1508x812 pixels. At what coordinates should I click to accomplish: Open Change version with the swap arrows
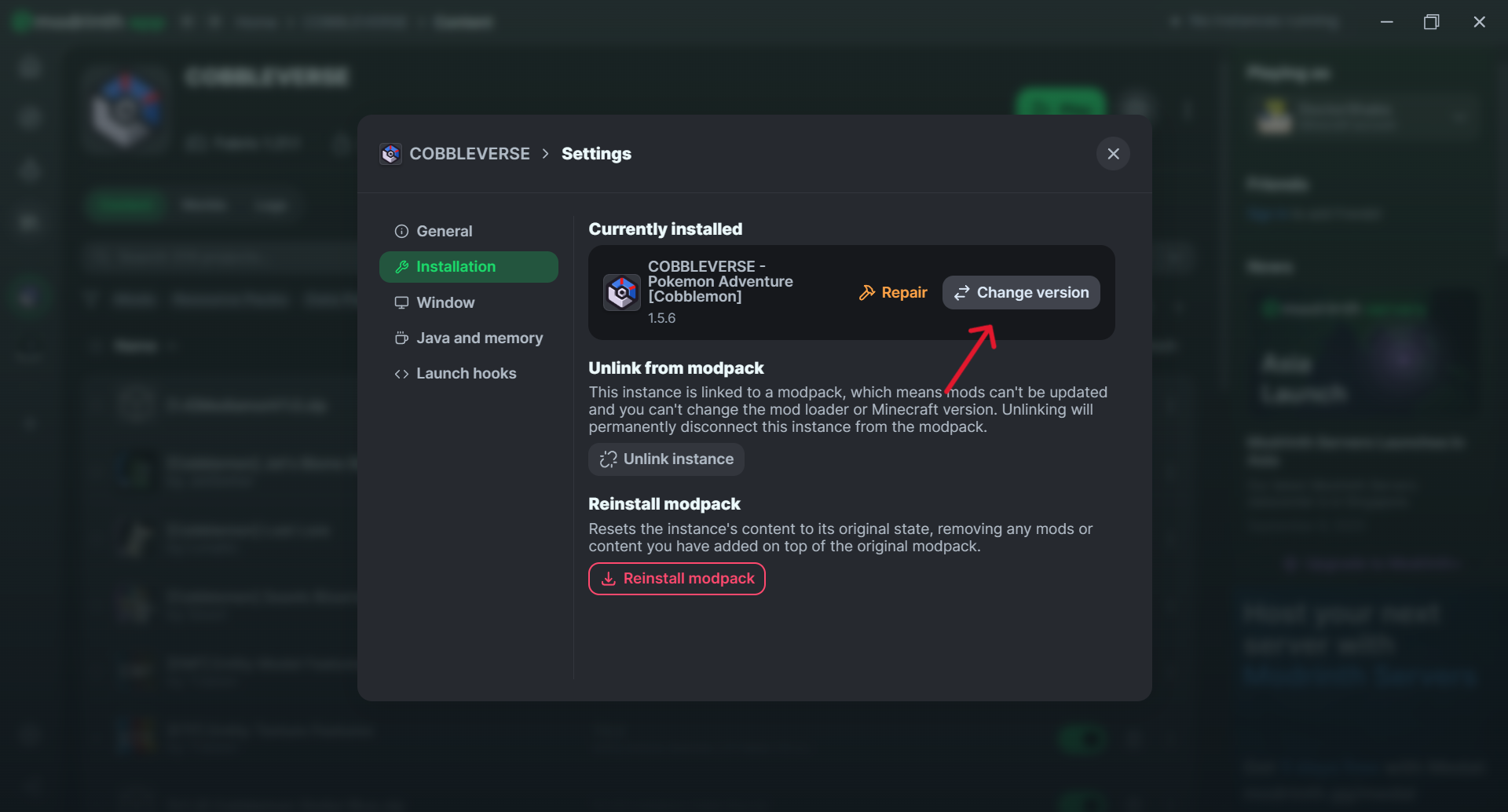(1021, 293)
